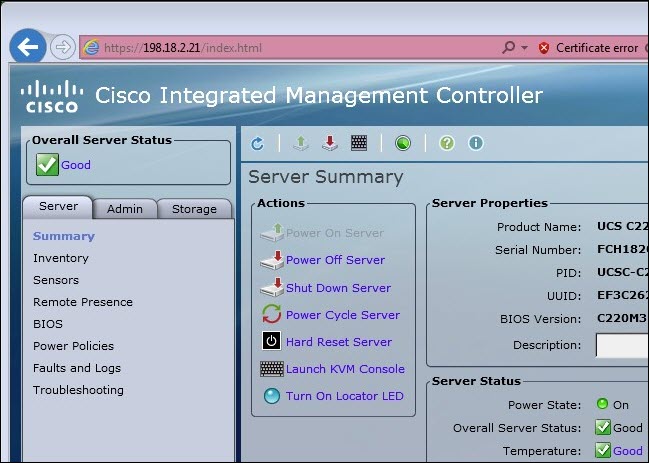Click the BIOS Version value C220M3
The width and height of the screenshot is (649, 463).
(x=622, y=318)
